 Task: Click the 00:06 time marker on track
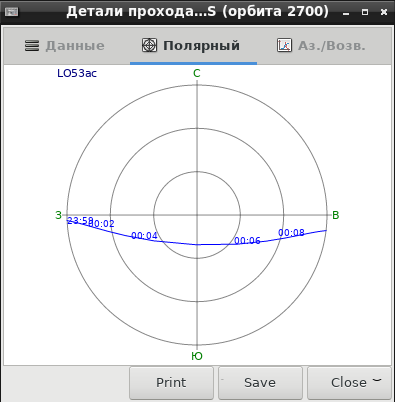pos(247,240)
